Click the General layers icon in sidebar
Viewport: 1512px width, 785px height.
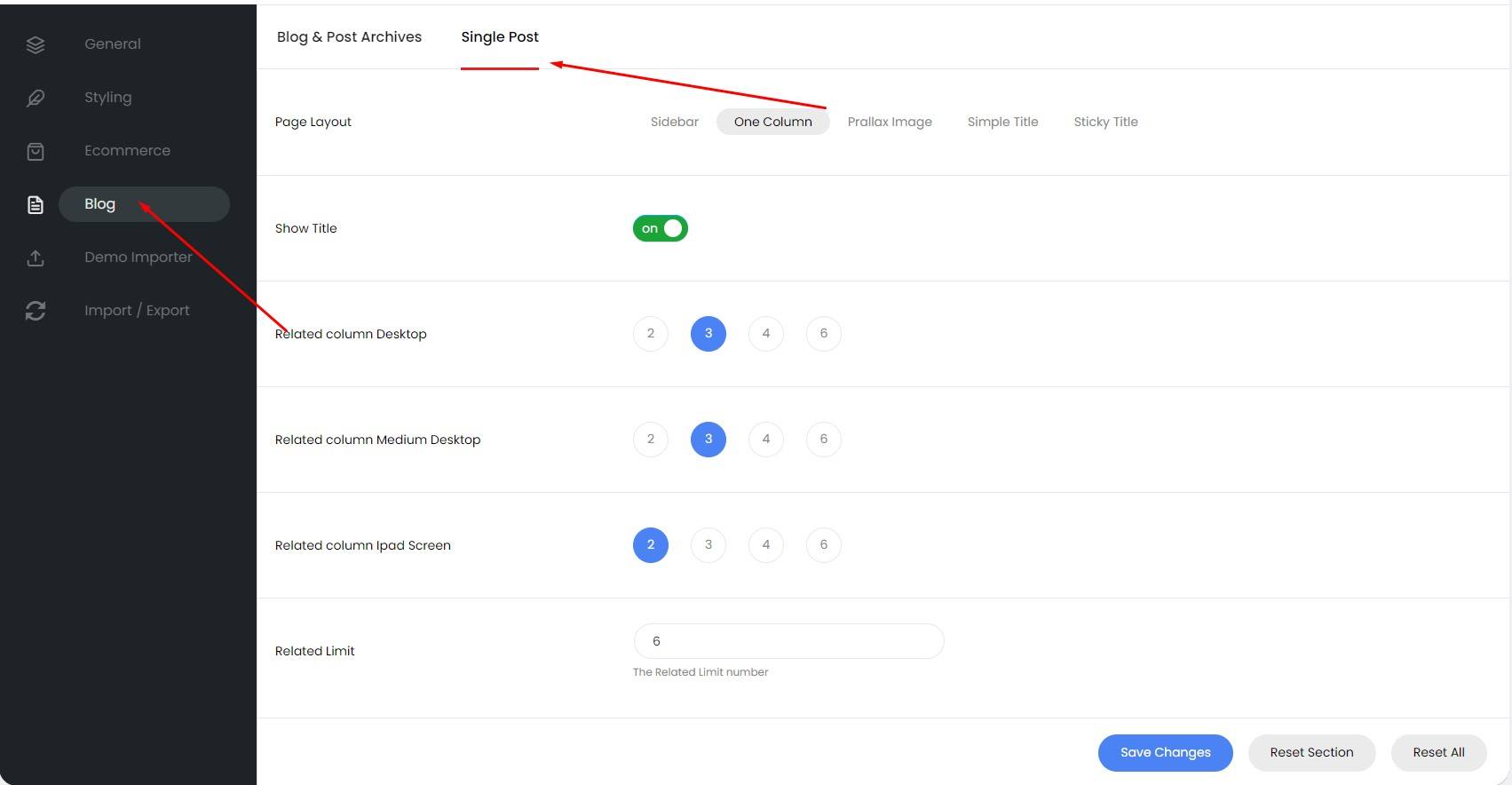(36, 44)
